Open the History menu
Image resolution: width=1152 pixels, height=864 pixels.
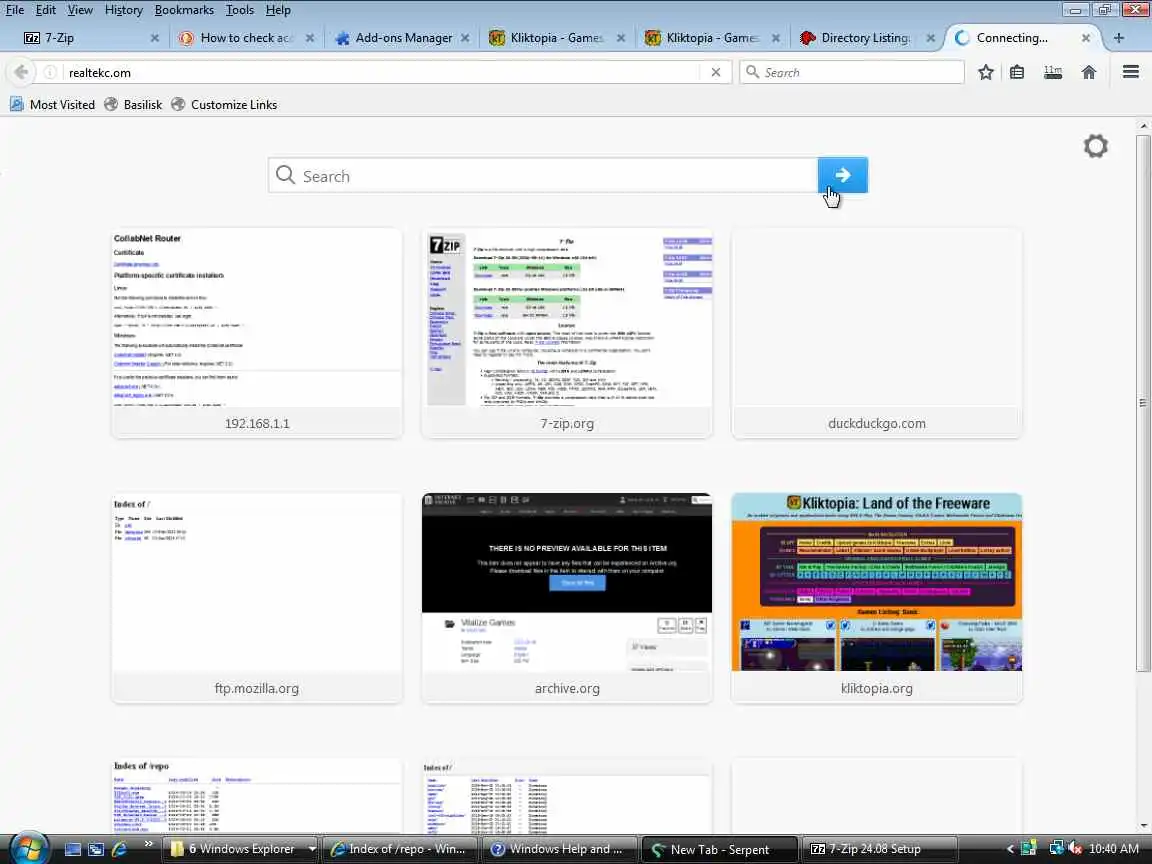click(123, 10)
